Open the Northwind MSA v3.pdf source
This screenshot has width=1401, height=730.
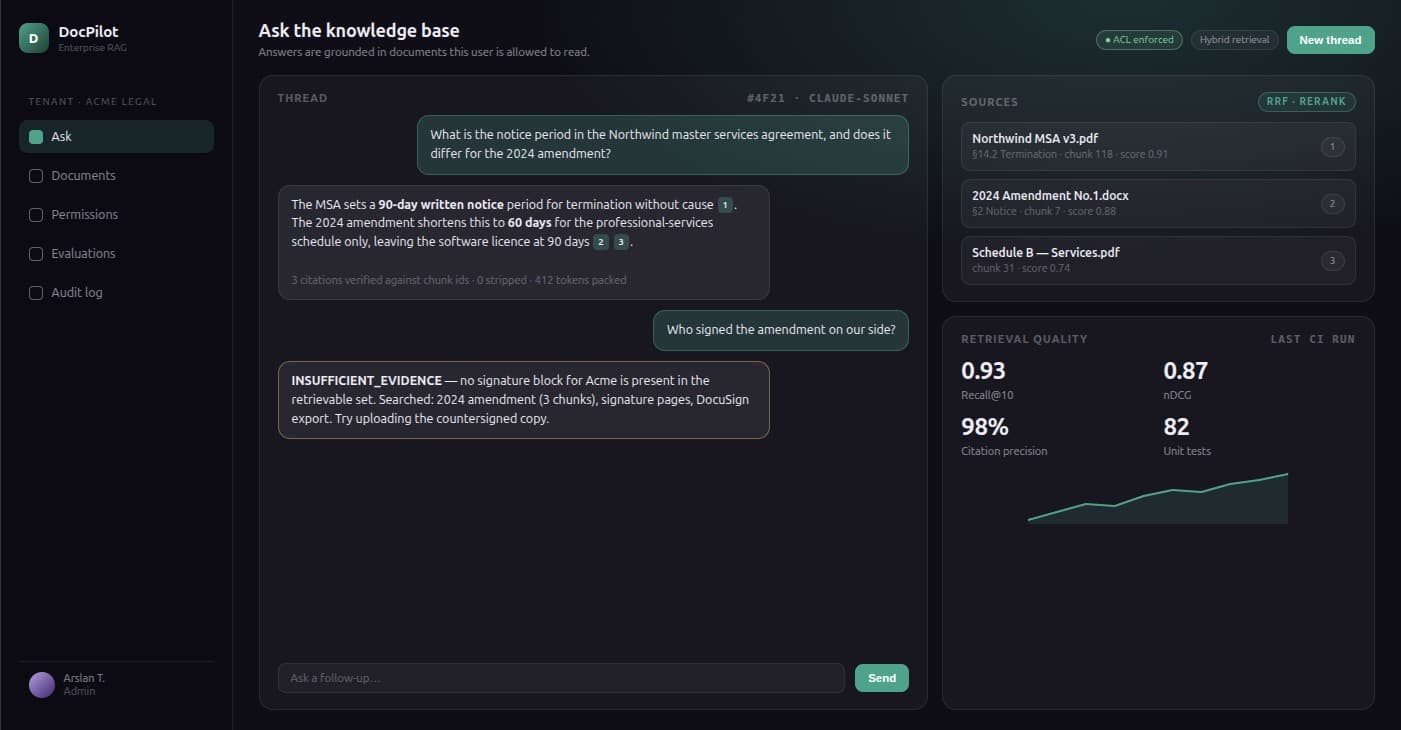[x=1158, y=147]
